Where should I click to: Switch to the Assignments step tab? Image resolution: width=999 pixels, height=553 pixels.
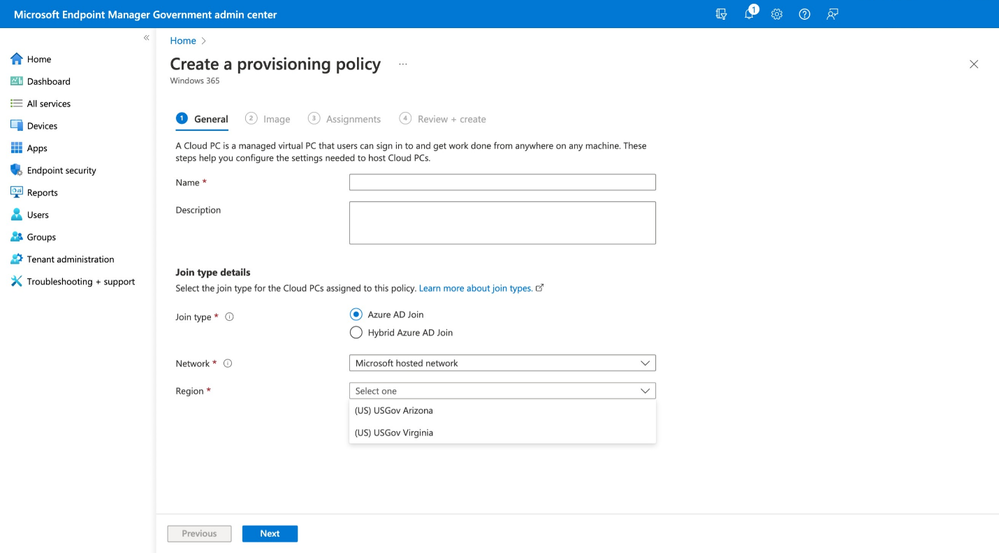pos(344,119)
